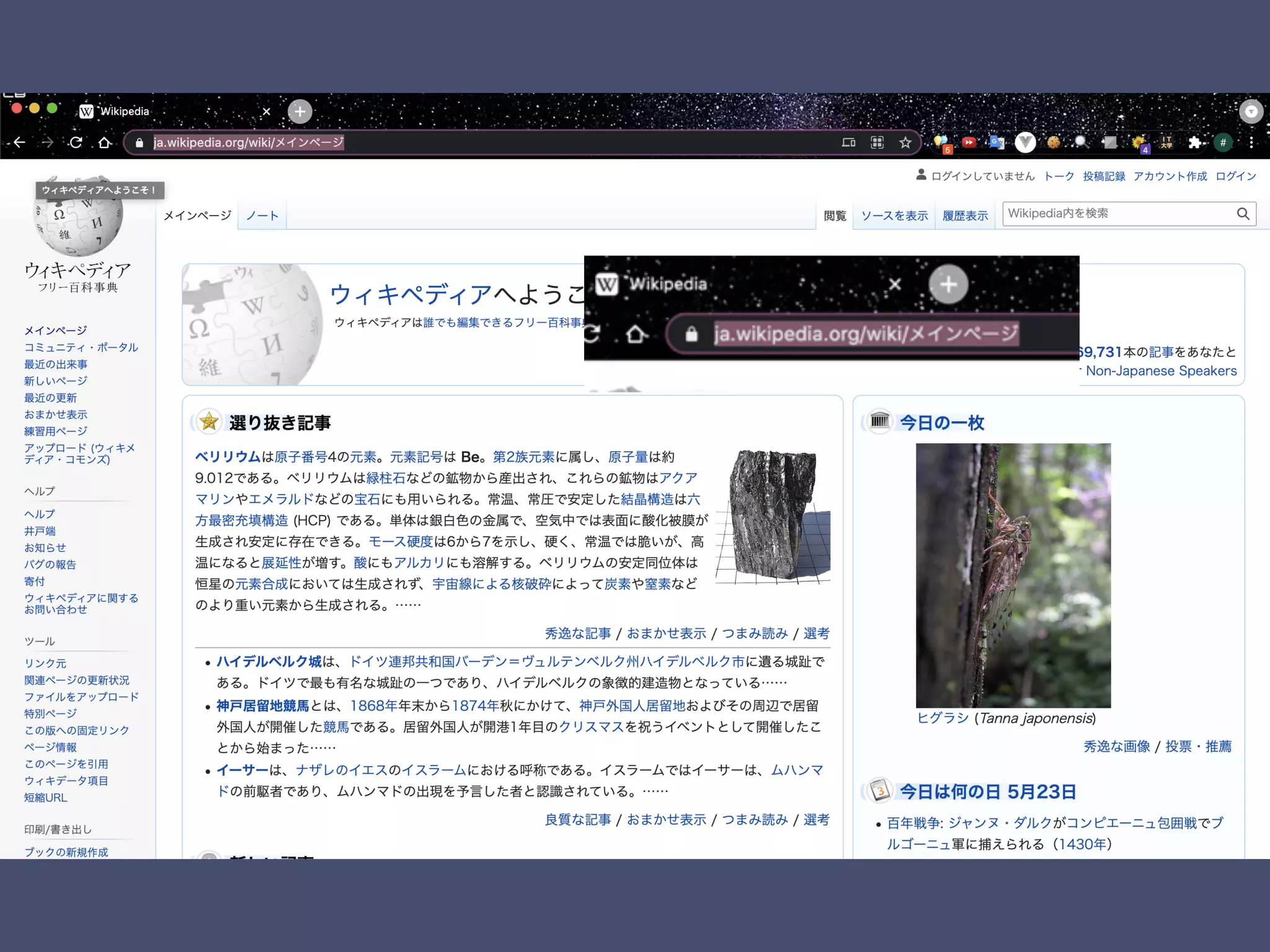This screenshot has height=952, width=1270.
Task: Open the 履歴表示 tab
Action: pos(965,216)
